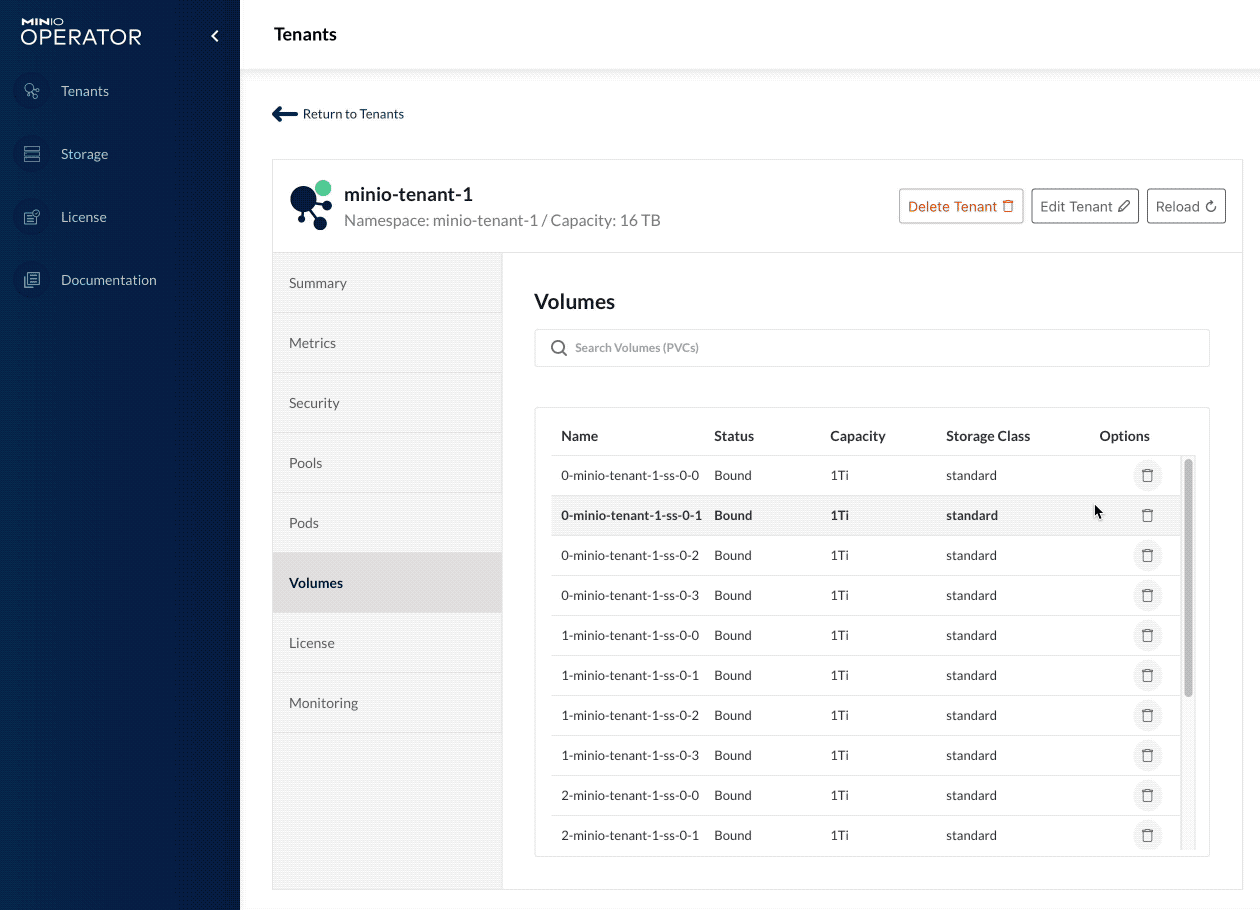Select volume name 1-minio-tenant-1-ss-0-2

[x=630, y=716]
